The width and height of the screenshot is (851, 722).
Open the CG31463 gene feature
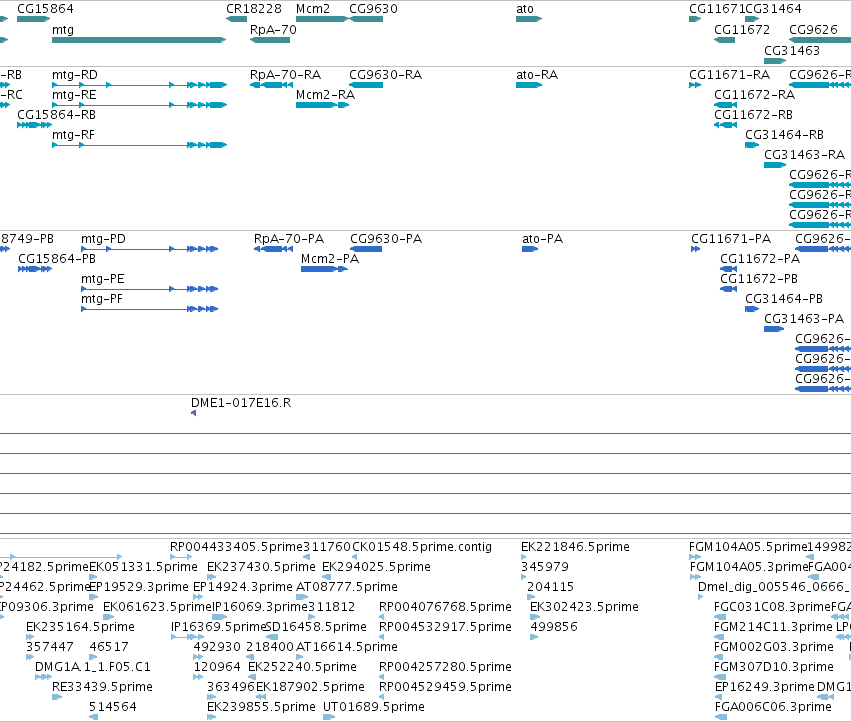pyautogui.click(x=775, y=61)
